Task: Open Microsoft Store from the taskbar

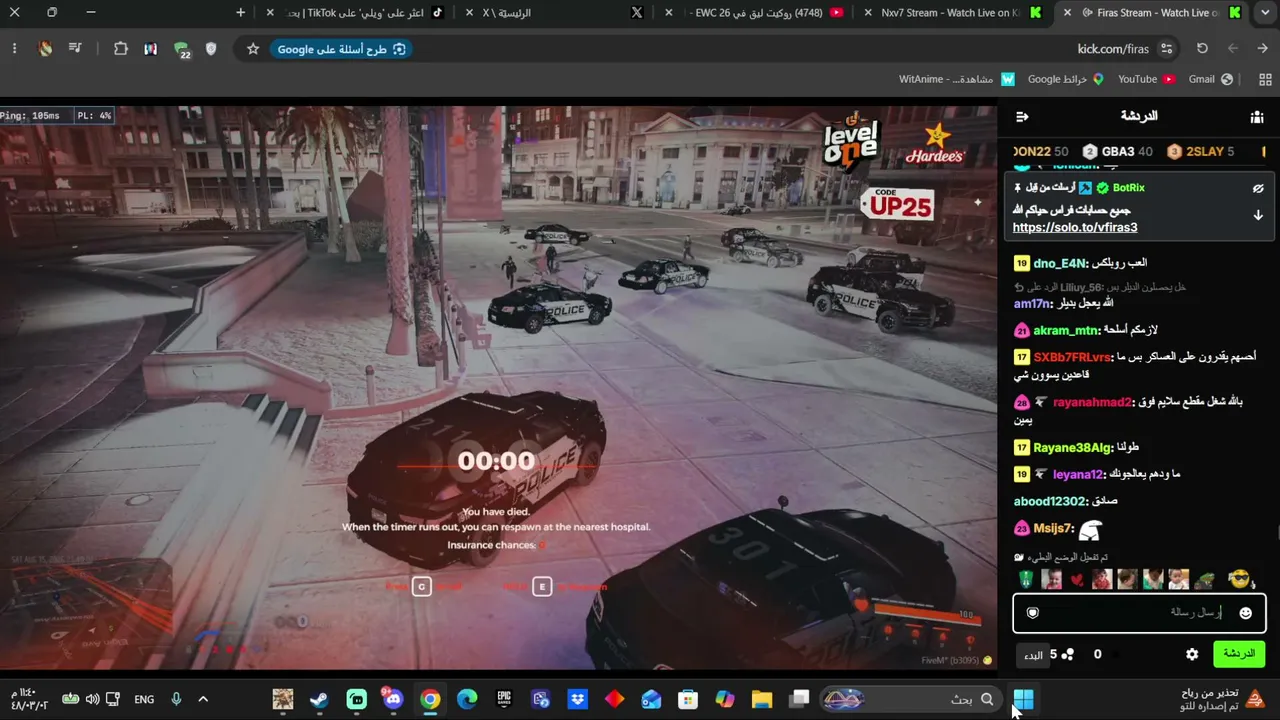Action: tap(688, 699)
